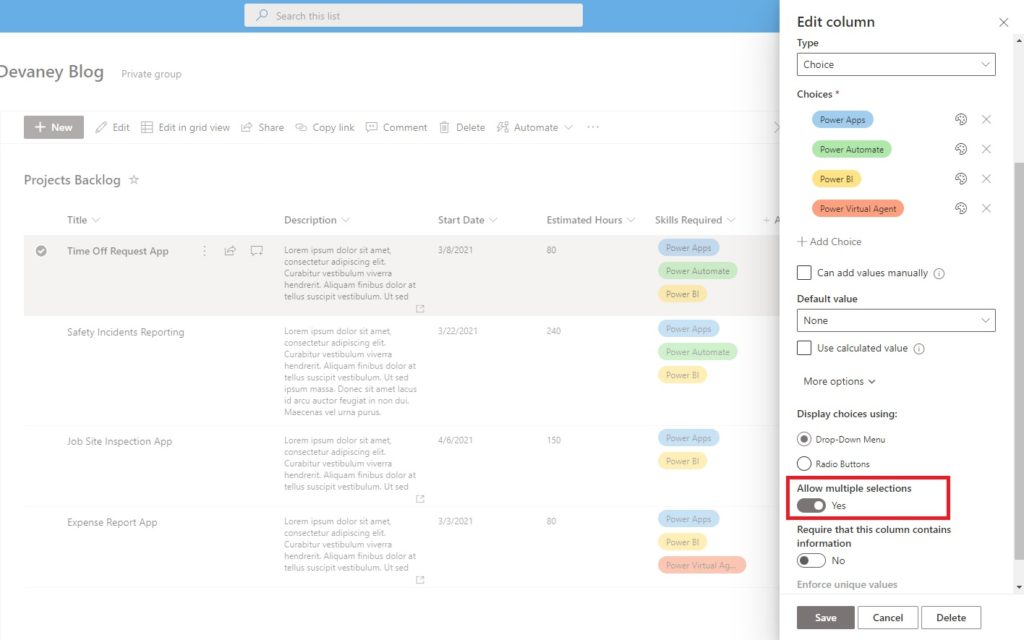Open color palette for Power Apps choice
The height and width of the screenshot is (640, 1024).
click(961, 120)
